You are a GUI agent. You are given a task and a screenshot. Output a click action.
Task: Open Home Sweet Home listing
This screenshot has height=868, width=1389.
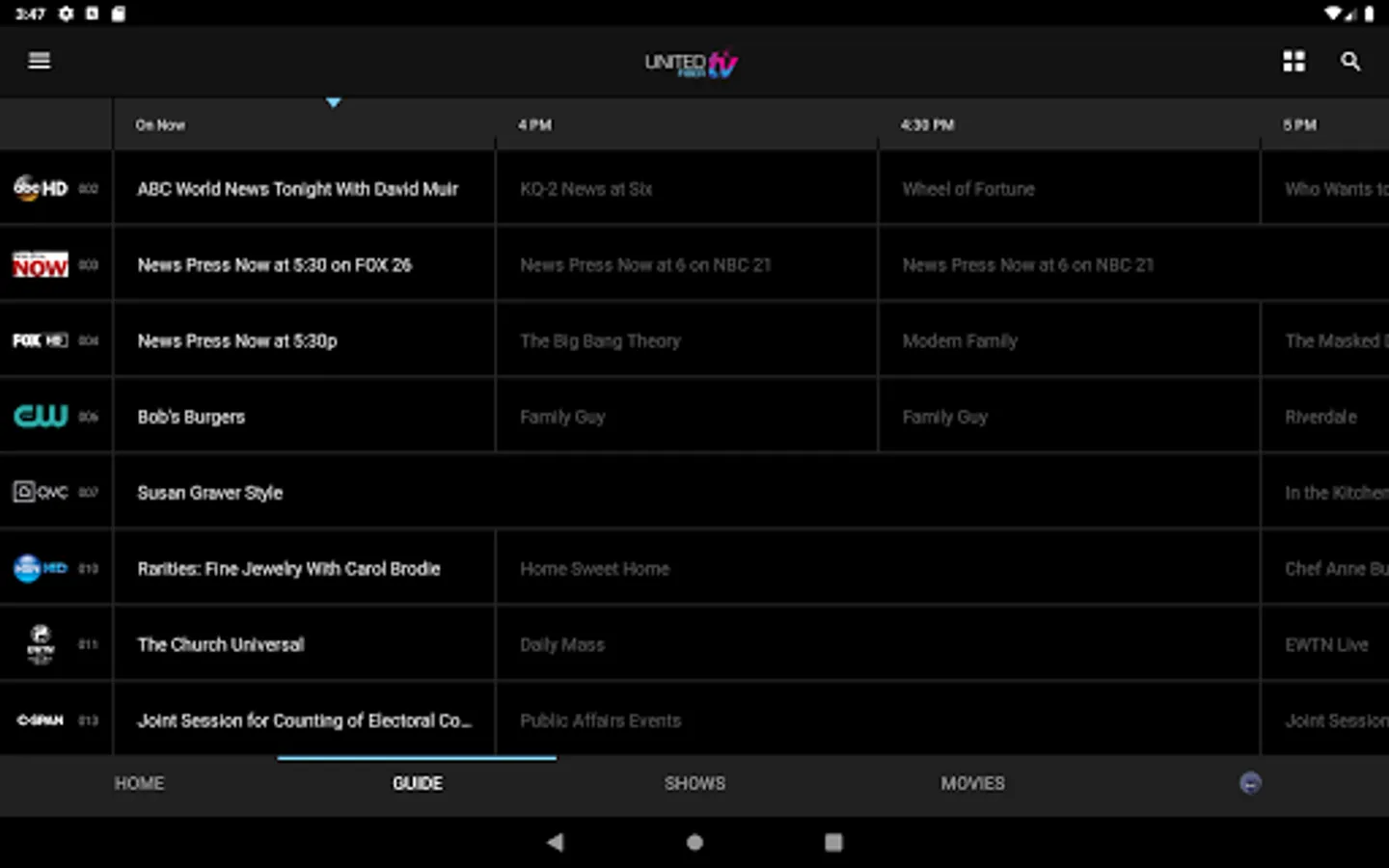click(x=878, y=568)
